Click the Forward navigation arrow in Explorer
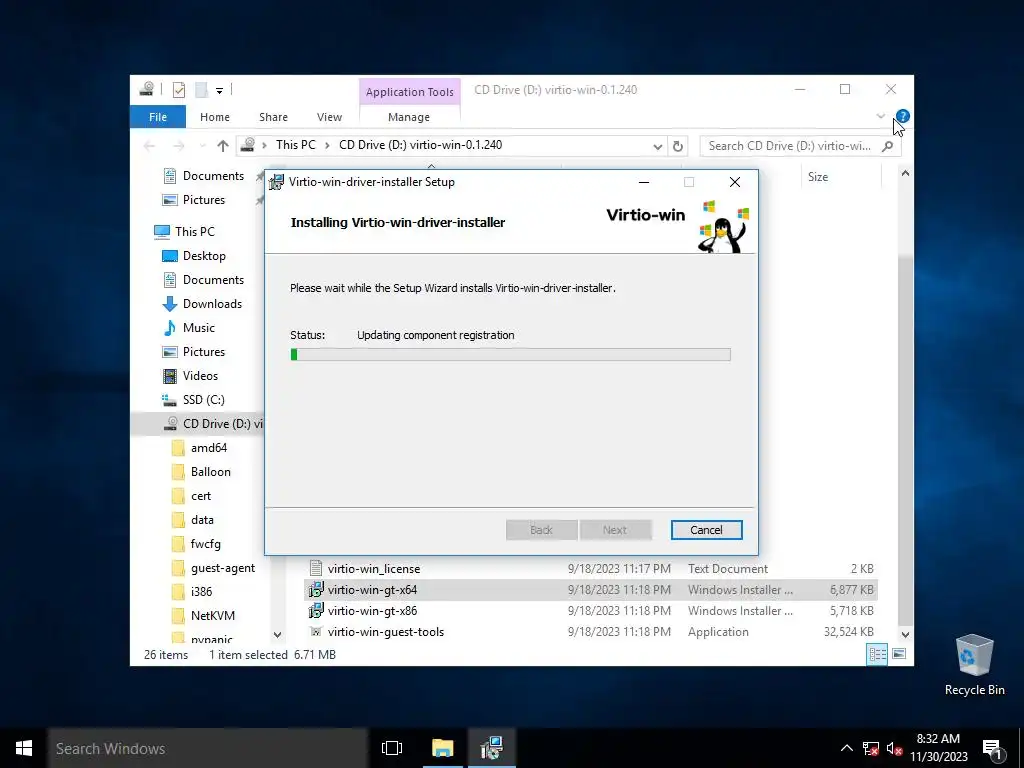The width and height of the screenshot is (1024, 768). (x=179, y=146)
